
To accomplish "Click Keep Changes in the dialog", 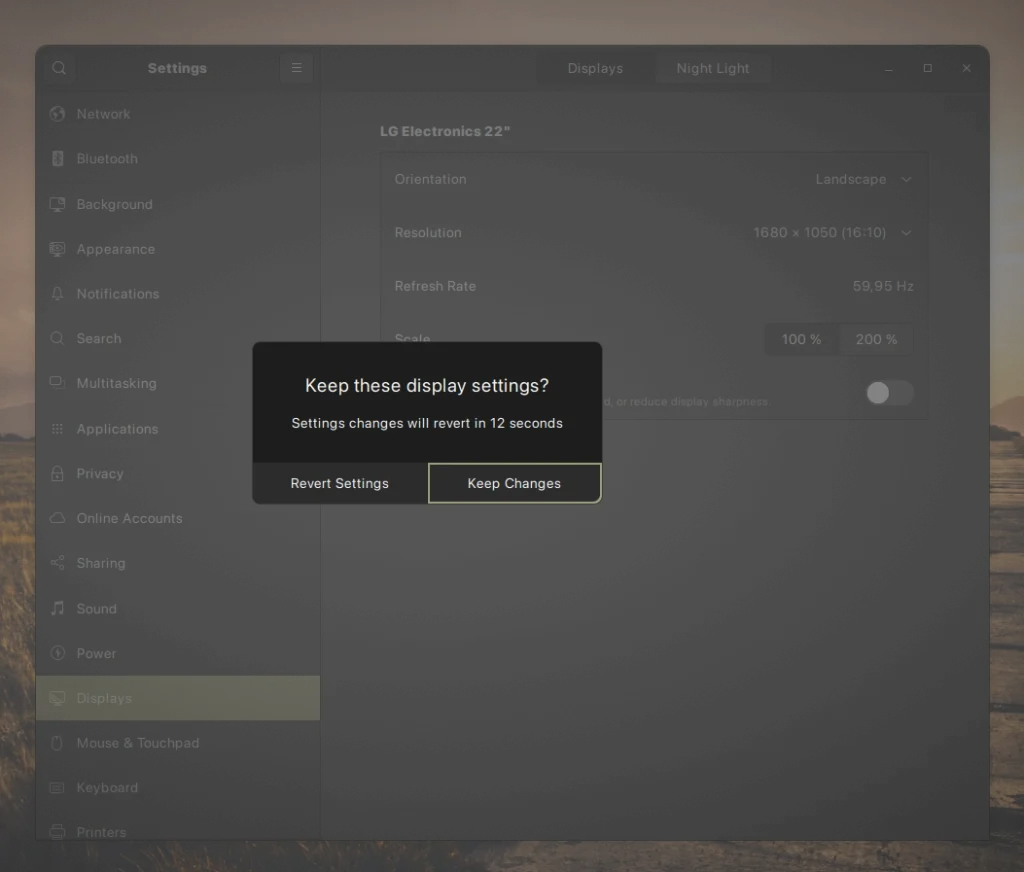I will pos(514,483).
